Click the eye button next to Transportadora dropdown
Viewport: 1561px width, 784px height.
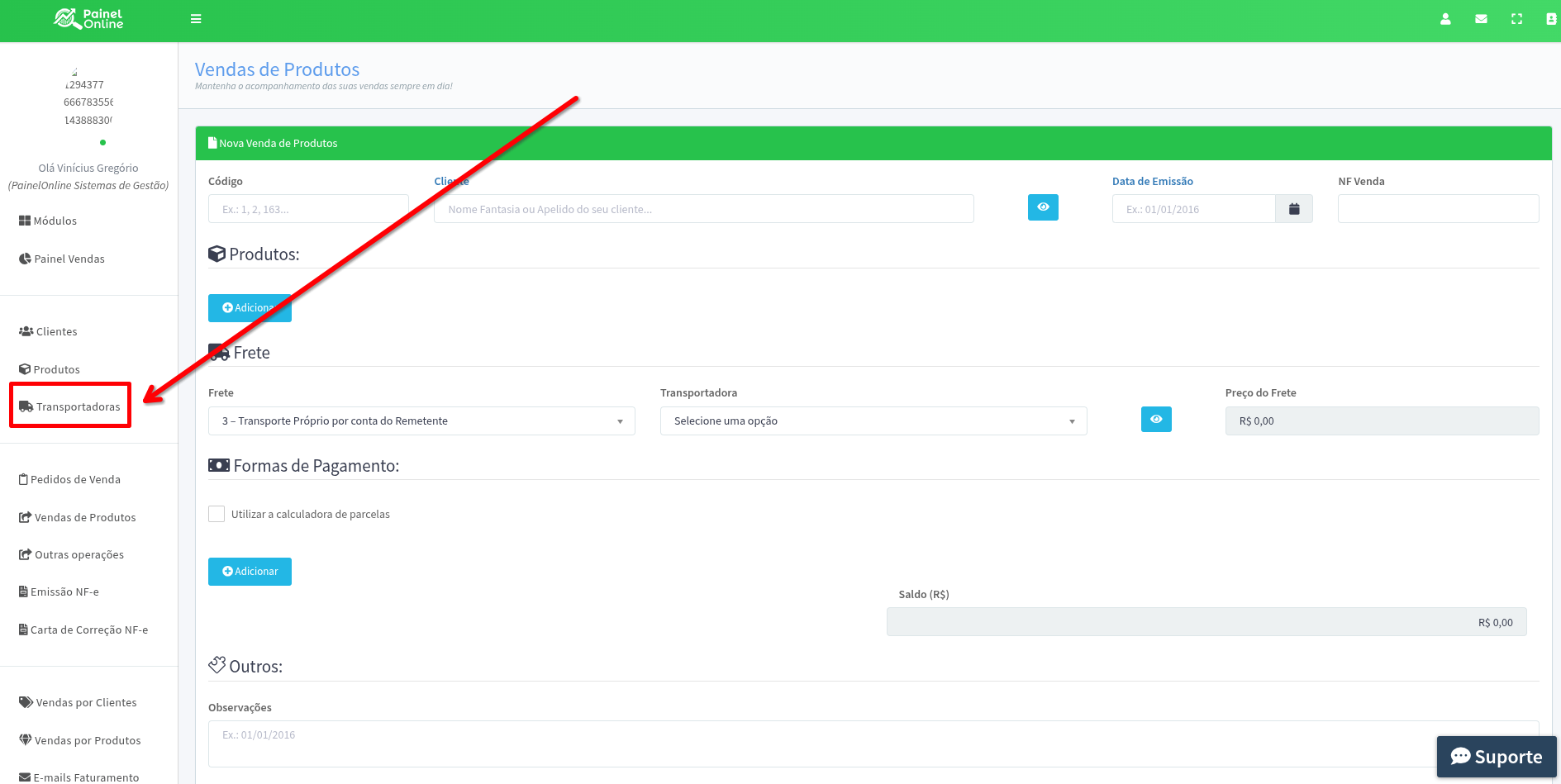point(1156,420)
